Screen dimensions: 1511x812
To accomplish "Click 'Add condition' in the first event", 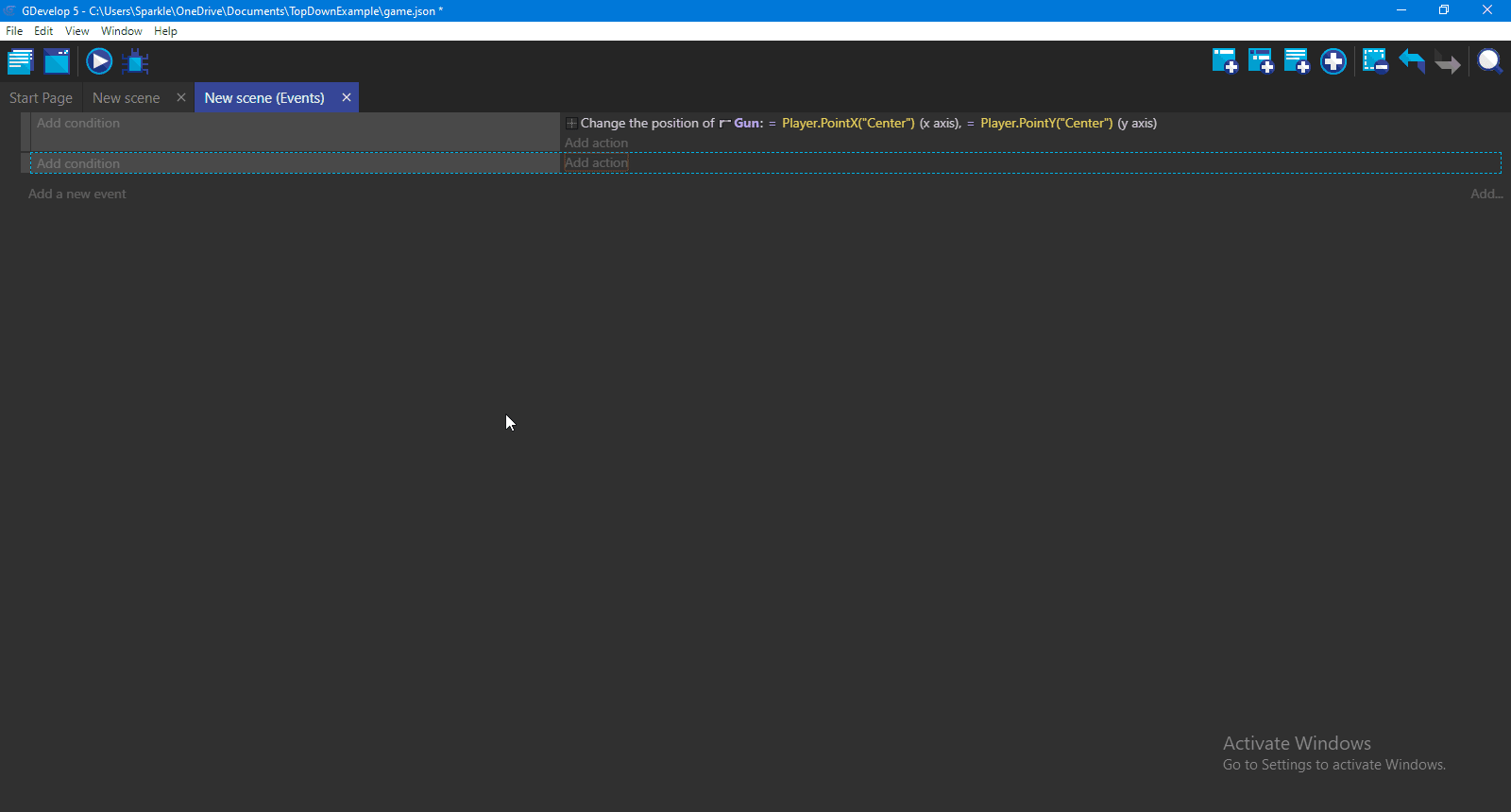I will [78, 124].
